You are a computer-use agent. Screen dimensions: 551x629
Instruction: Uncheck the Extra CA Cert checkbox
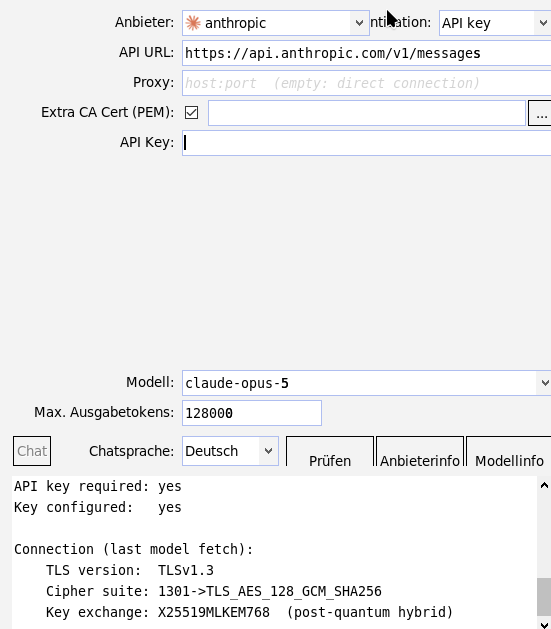click(x=192, y=113)
